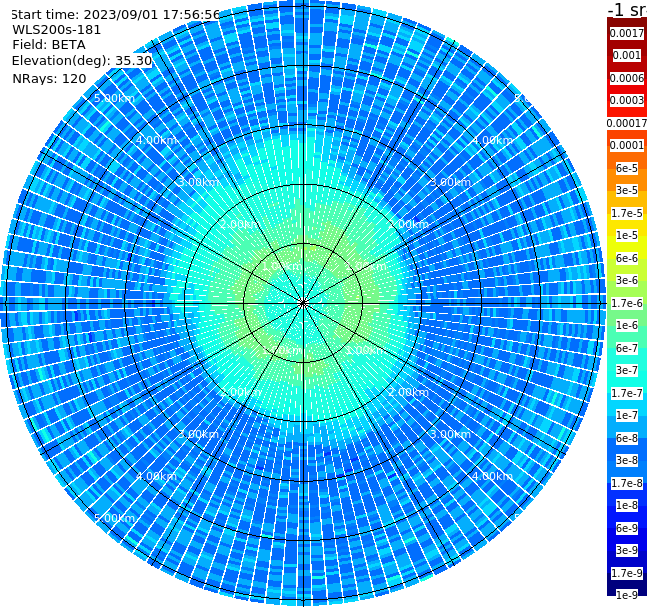Screen dimensions: 647x607
Task: Click the 6e-9 colorbar label
Action: (x=627, y=528)
